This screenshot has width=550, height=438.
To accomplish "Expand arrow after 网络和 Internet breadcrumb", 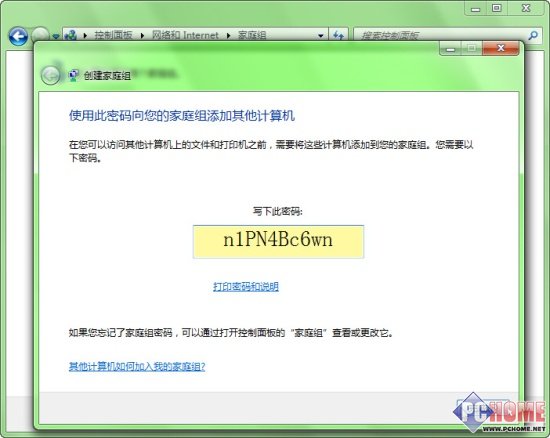I will click(x=228, y=35).
